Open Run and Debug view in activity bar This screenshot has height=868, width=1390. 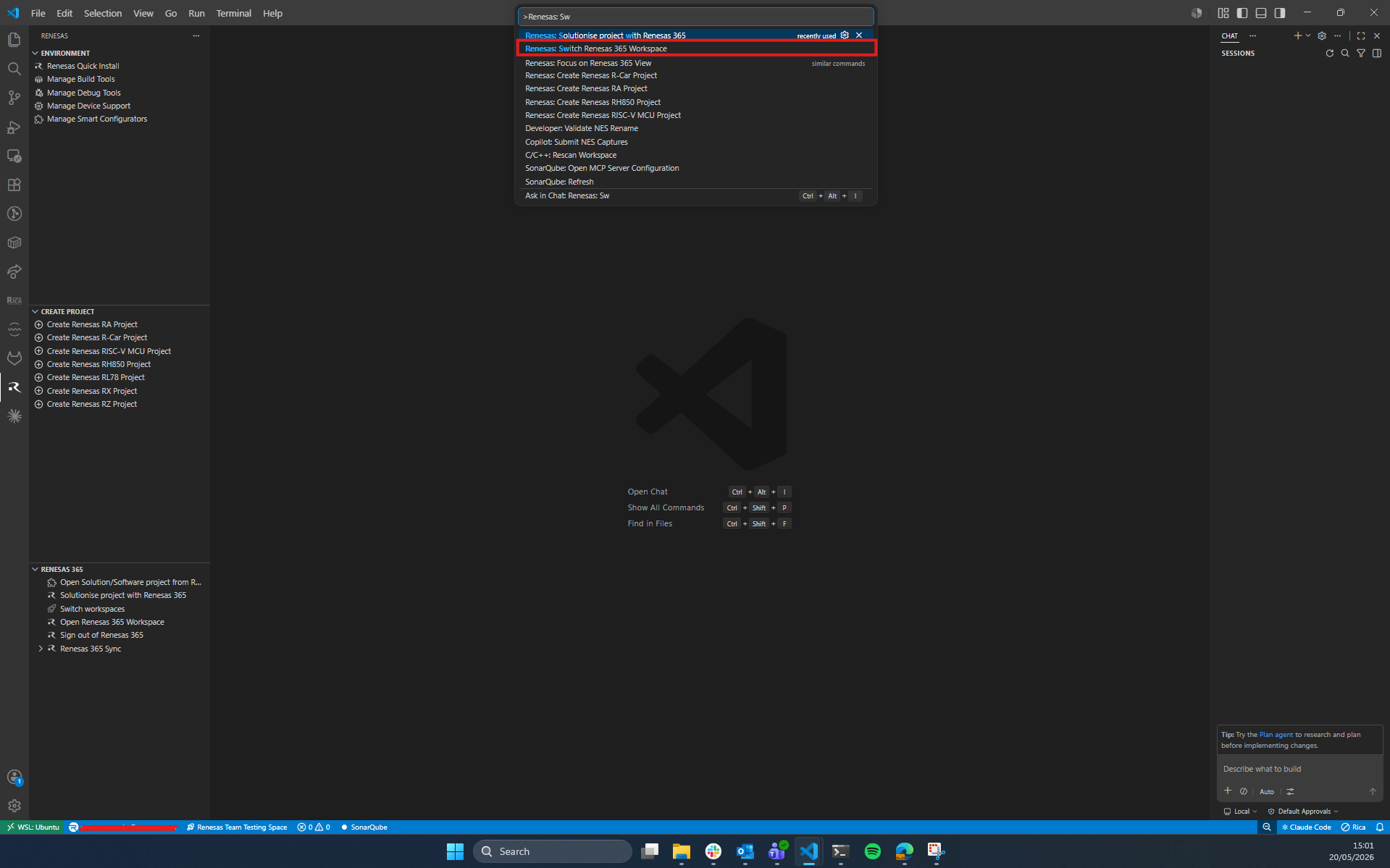(14, 127)
